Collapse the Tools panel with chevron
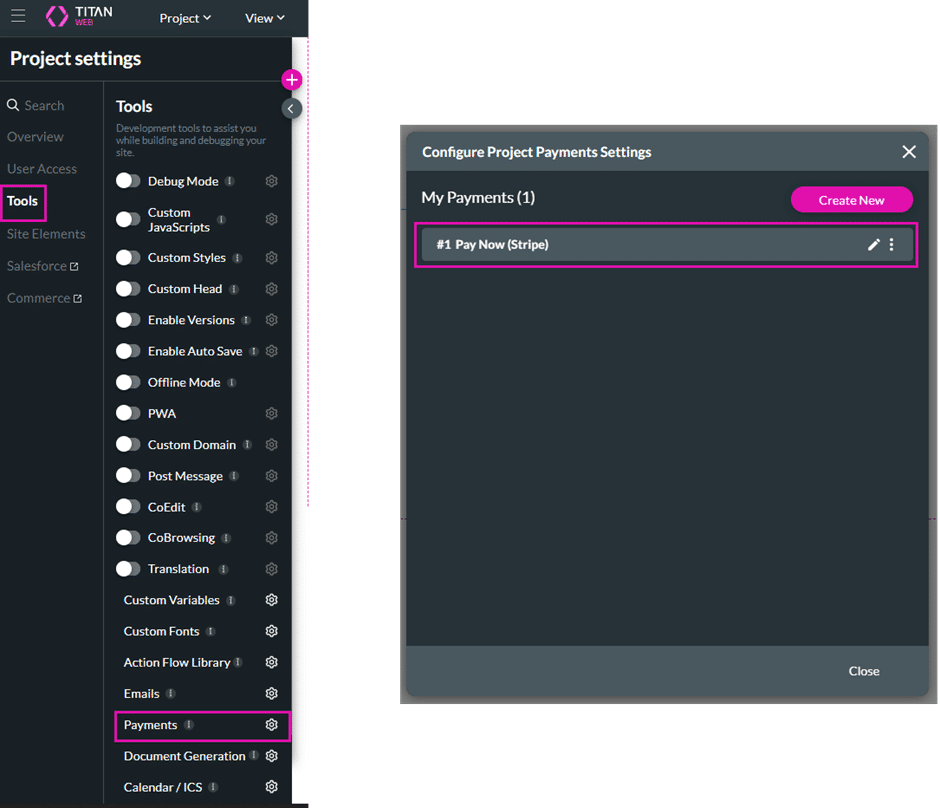 click(x=291, y=108)
